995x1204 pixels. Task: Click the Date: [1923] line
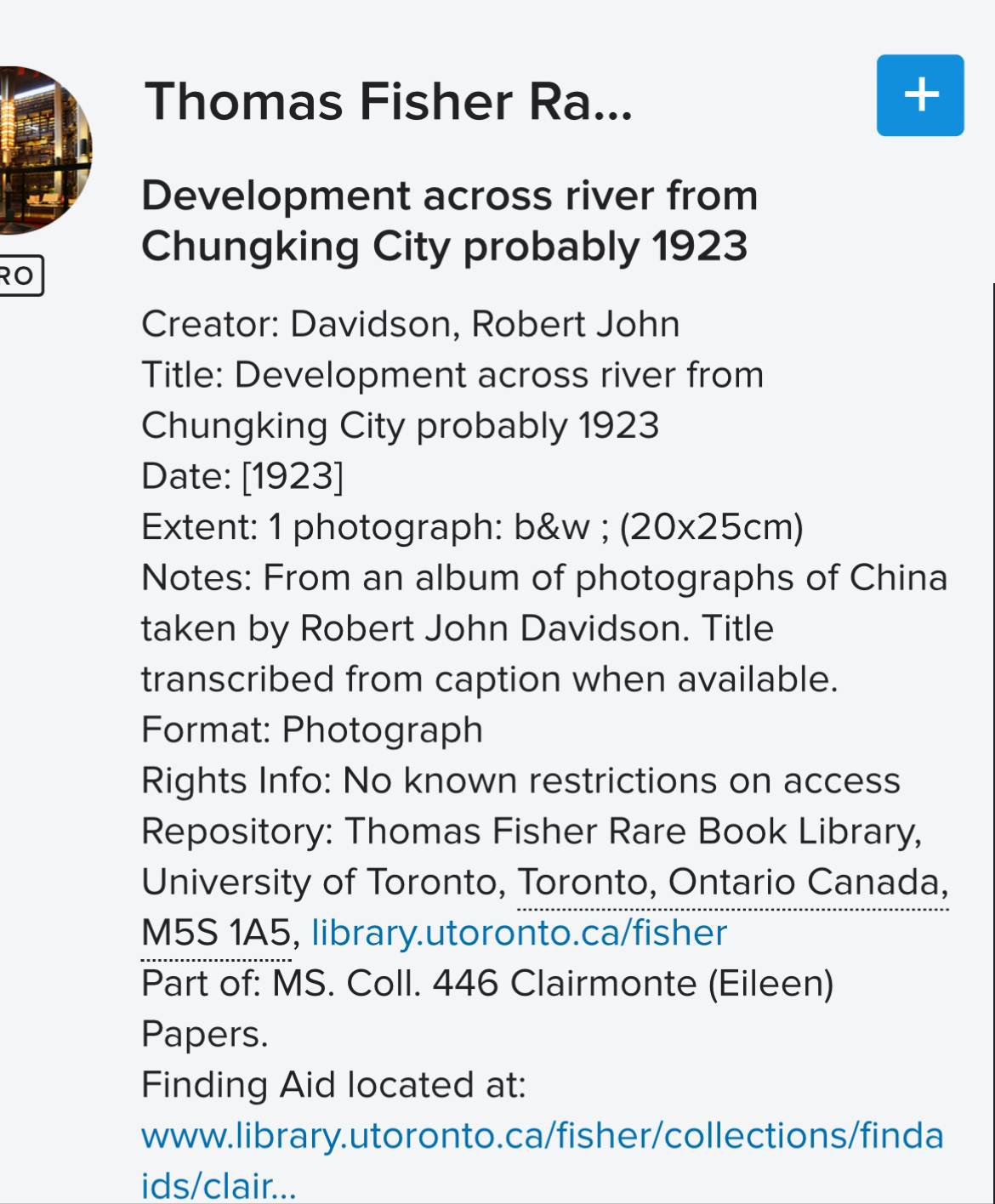(x=242, y=476)
